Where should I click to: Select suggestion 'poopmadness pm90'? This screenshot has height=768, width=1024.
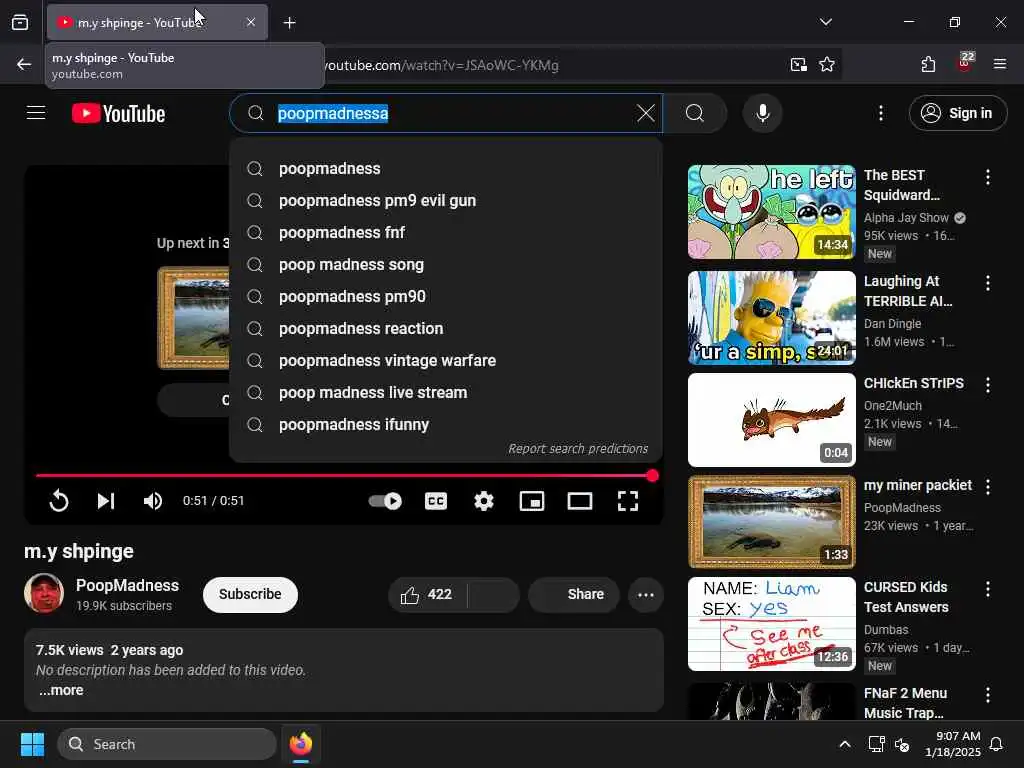tap(445, 296)
